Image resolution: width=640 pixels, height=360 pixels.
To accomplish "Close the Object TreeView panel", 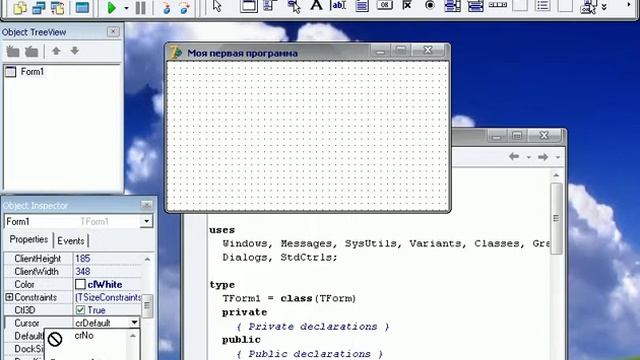I will 113,31.
